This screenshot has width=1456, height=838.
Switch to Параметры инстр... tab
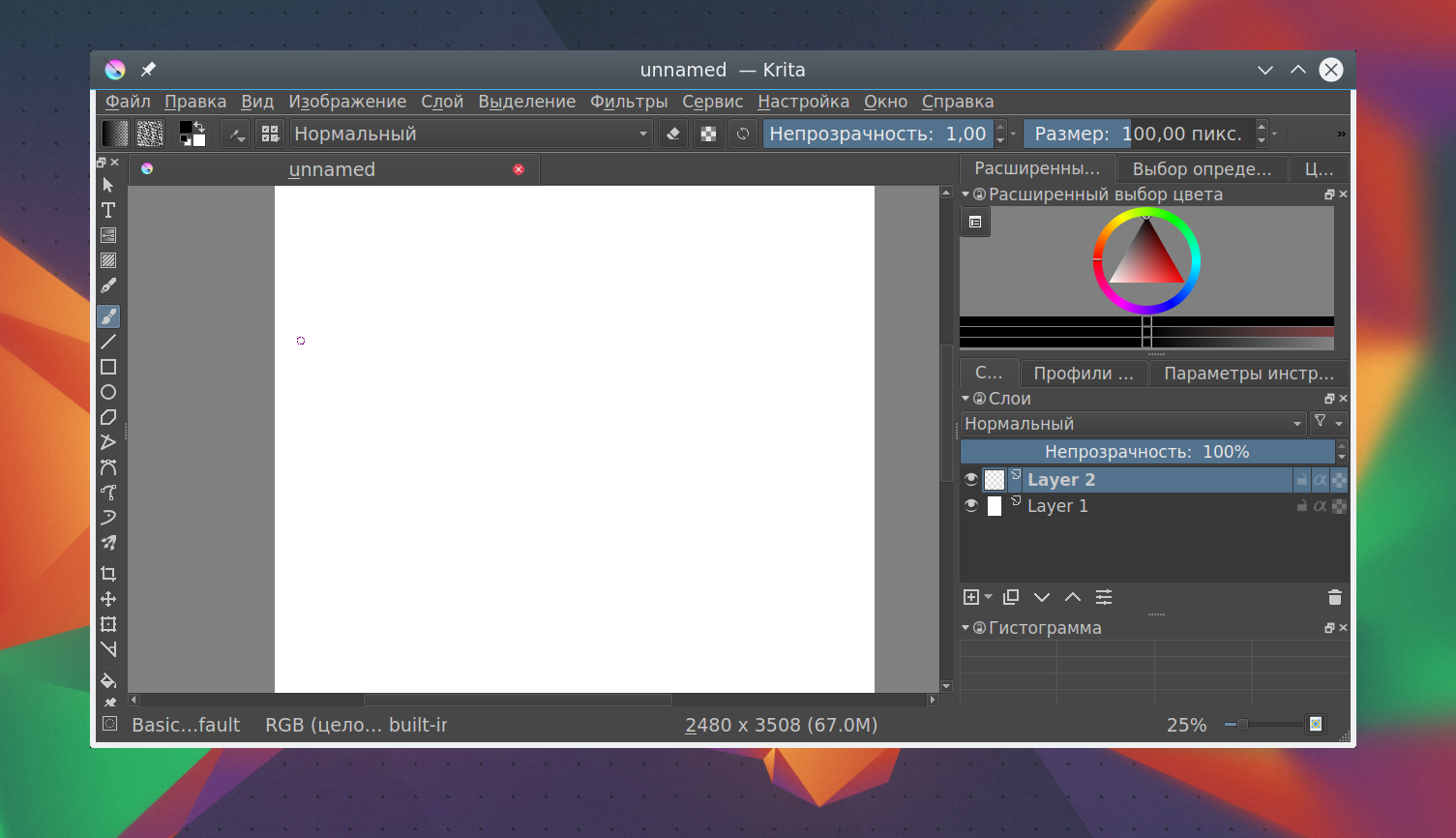(x=1248, y=373)
